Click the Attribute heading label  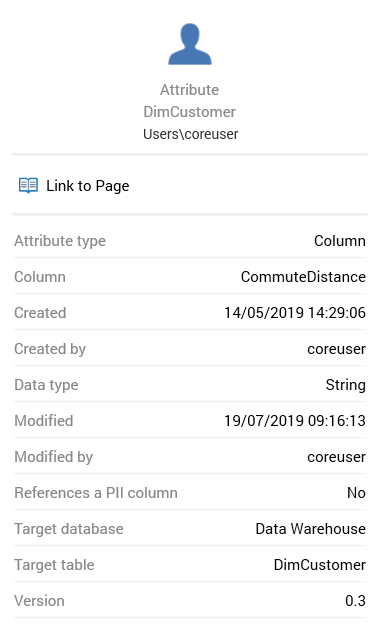click(190, 90)
